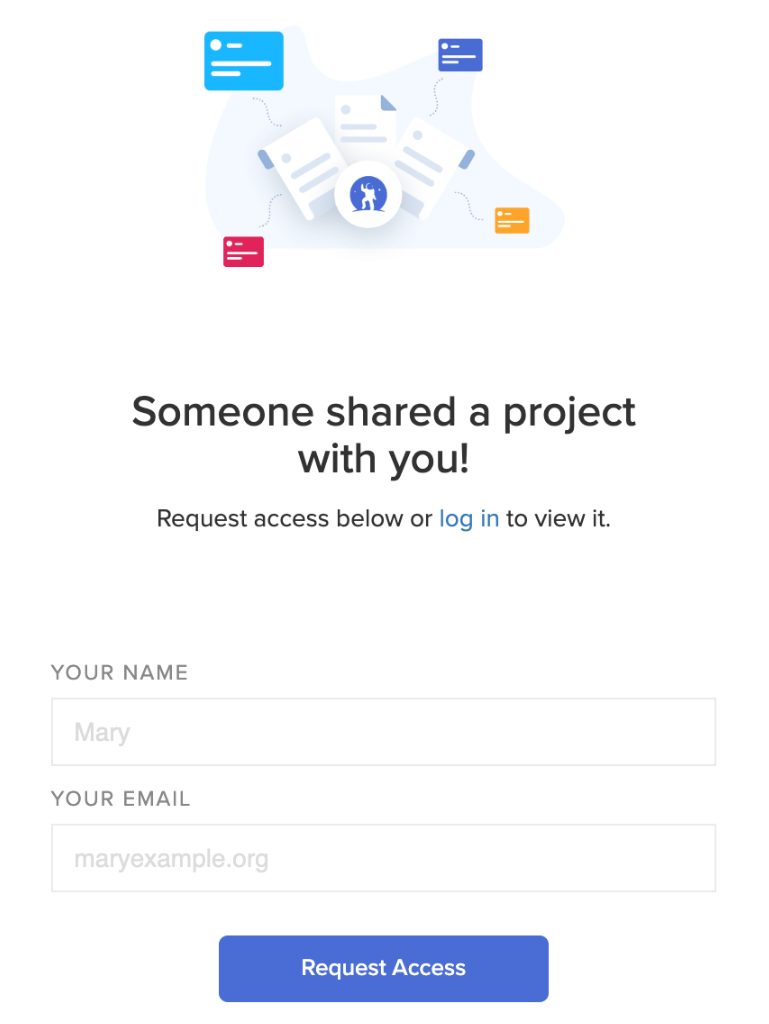This screenshot has height=1024, width=769.
Task: Click the "Request access below or" text
Action: tap(295, 519)
